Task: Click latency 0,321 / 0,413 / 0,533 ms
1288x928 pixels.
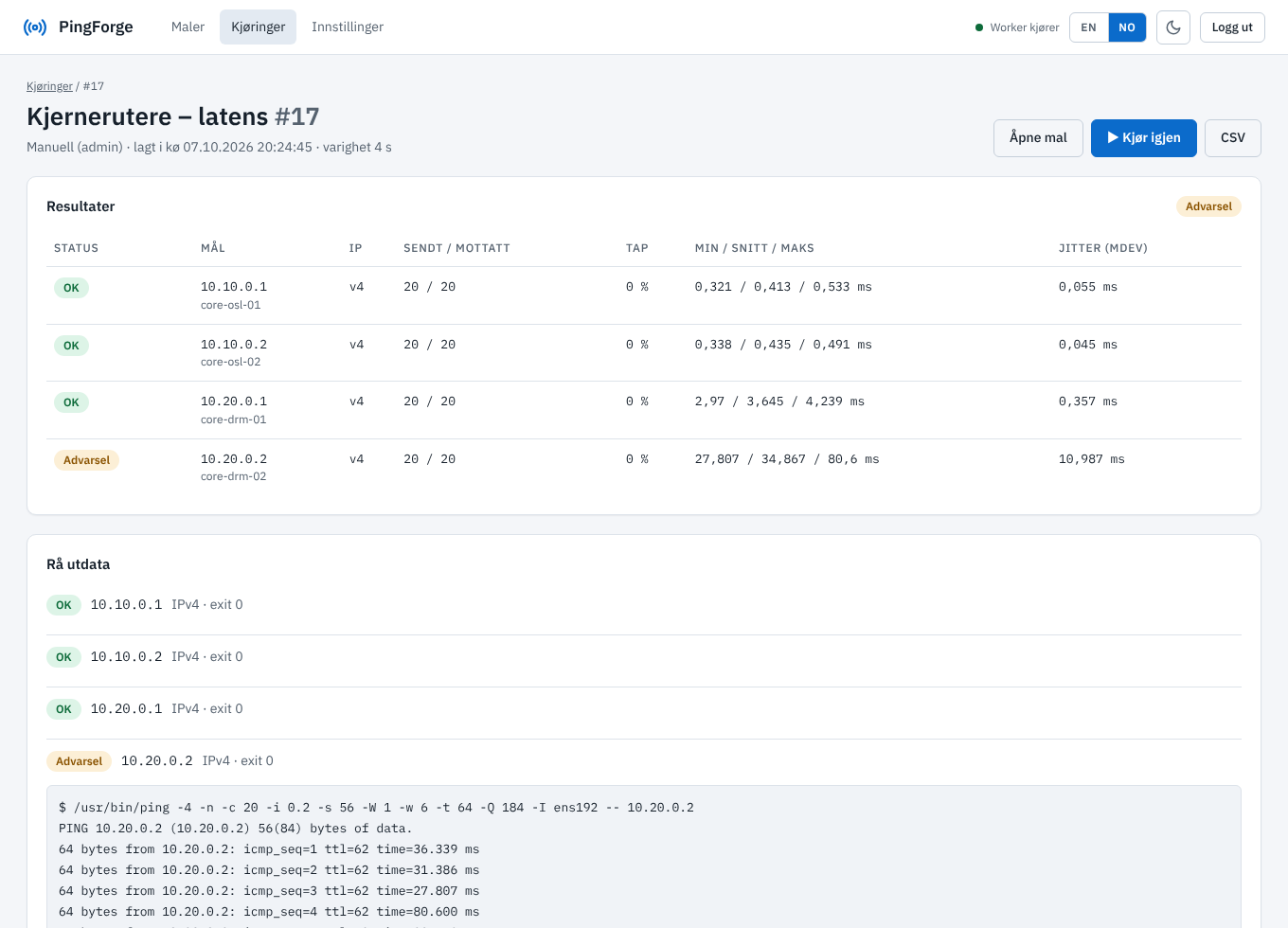Action: tap(783, 287)
